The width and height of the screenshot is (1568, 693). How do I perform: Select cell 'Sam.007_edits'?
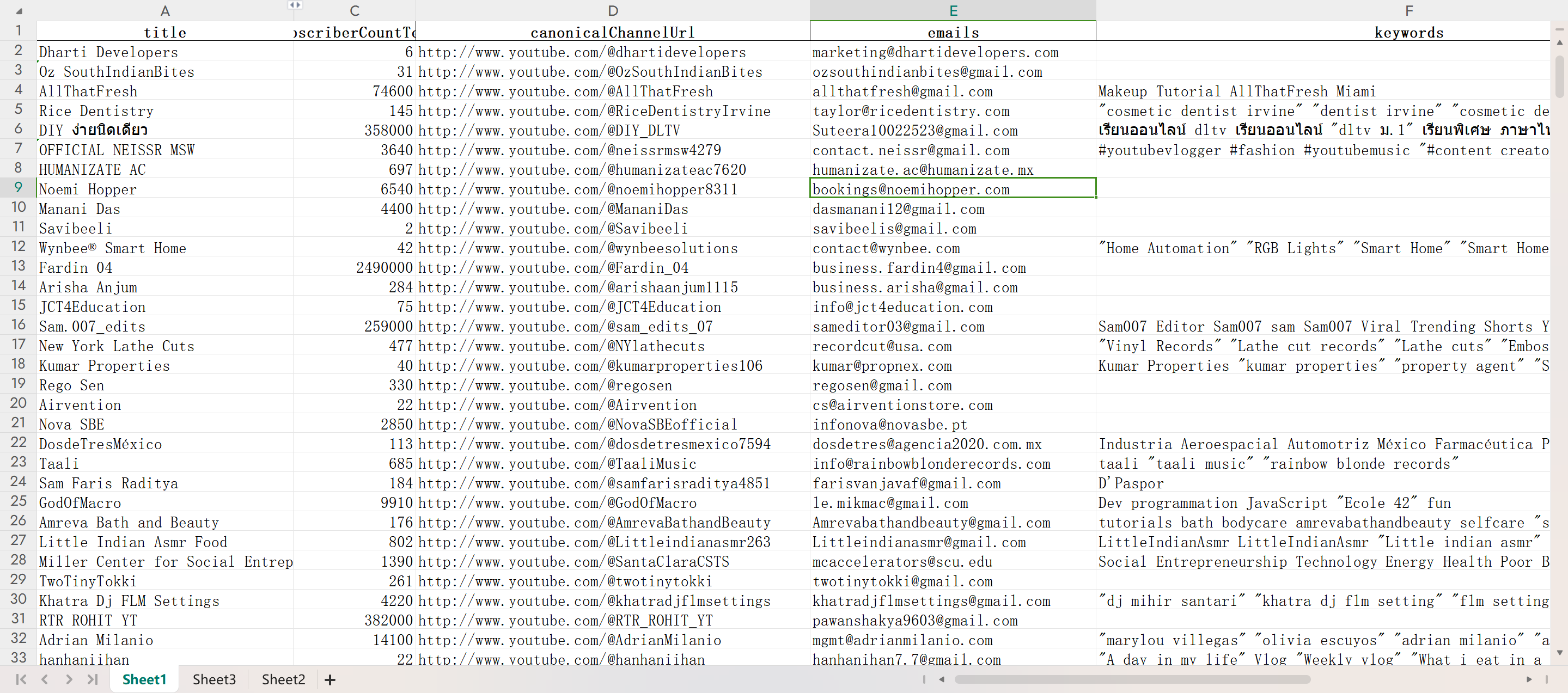165,326
